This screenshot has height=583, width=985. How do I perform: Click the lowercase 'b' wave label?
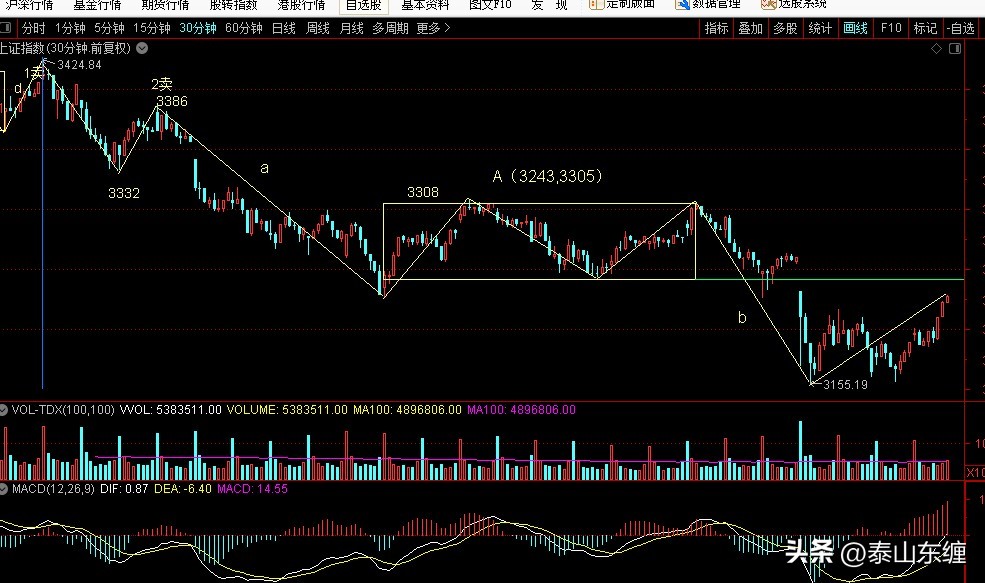742,317
